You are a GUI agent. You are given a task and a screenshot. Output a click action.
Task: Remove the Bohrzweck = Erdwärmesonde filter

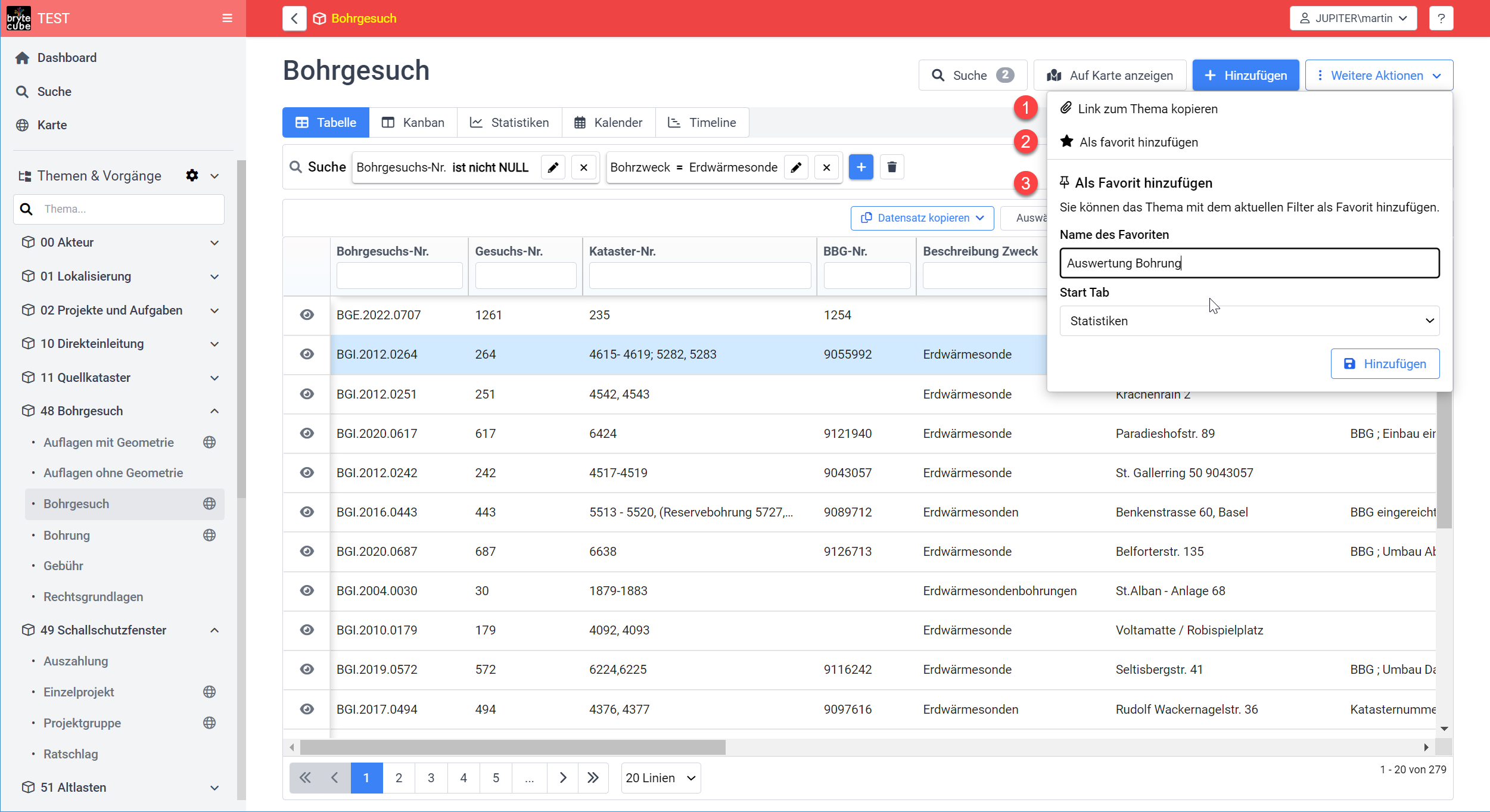click(826, 167)
